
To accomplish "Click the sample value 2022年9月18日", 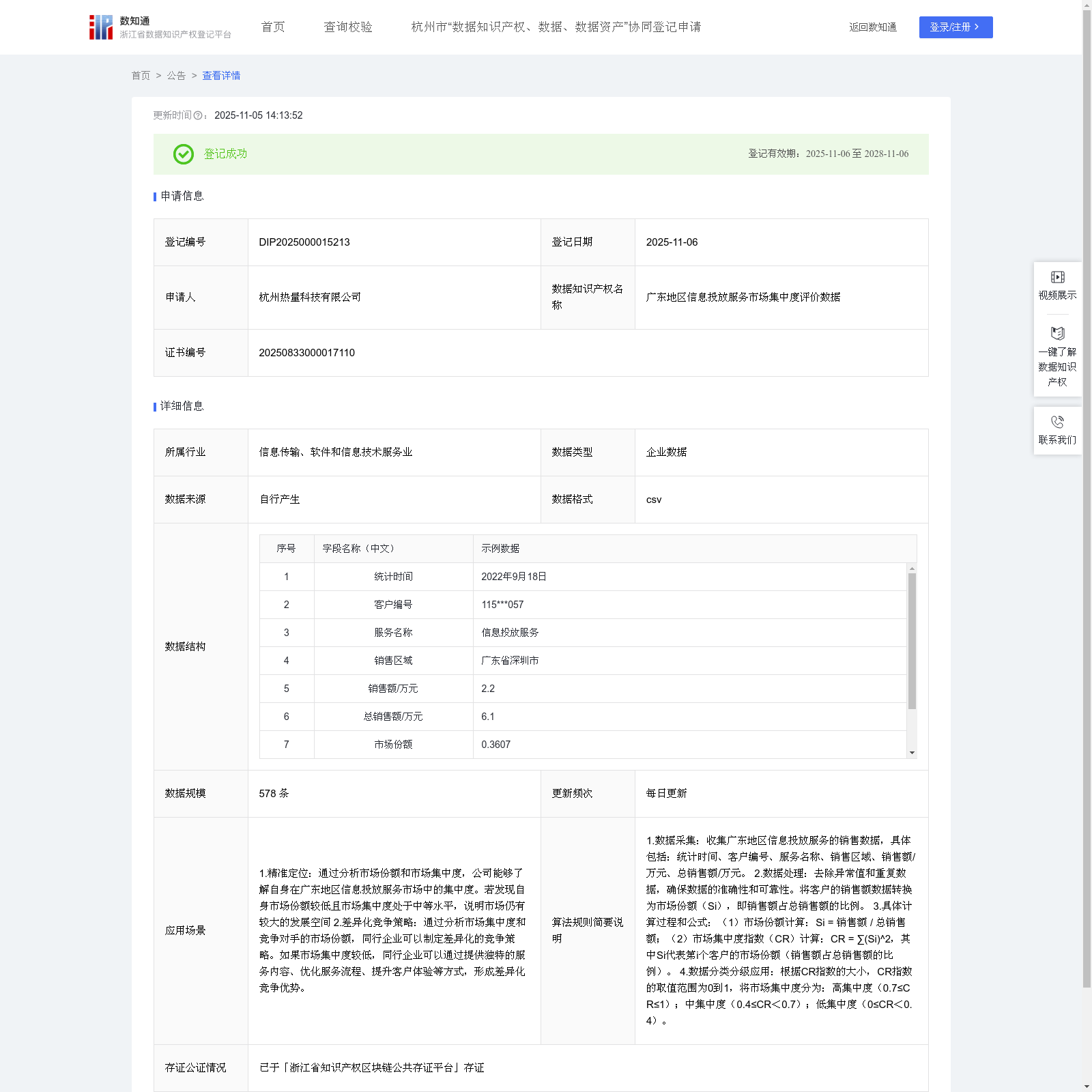I will 514,577.
